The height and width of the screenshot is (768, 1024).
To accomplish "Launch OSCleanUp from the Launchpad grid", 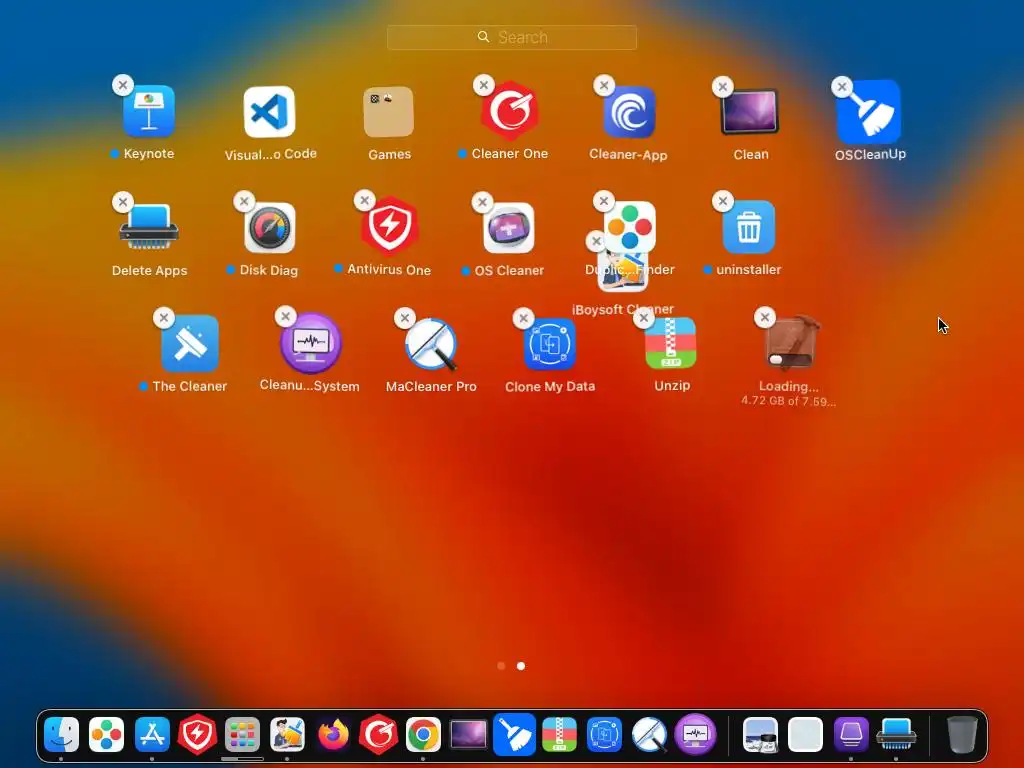I will (869, 112).
